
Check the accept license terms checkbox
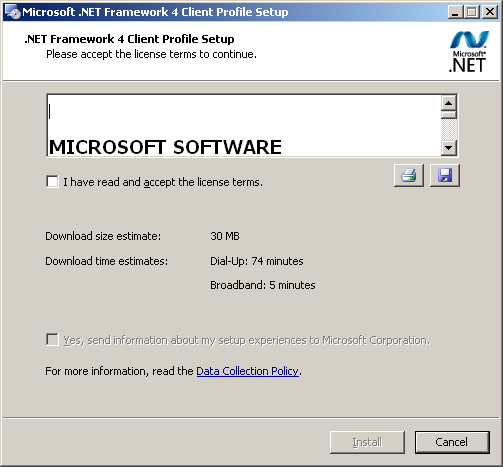pos(52,182)
